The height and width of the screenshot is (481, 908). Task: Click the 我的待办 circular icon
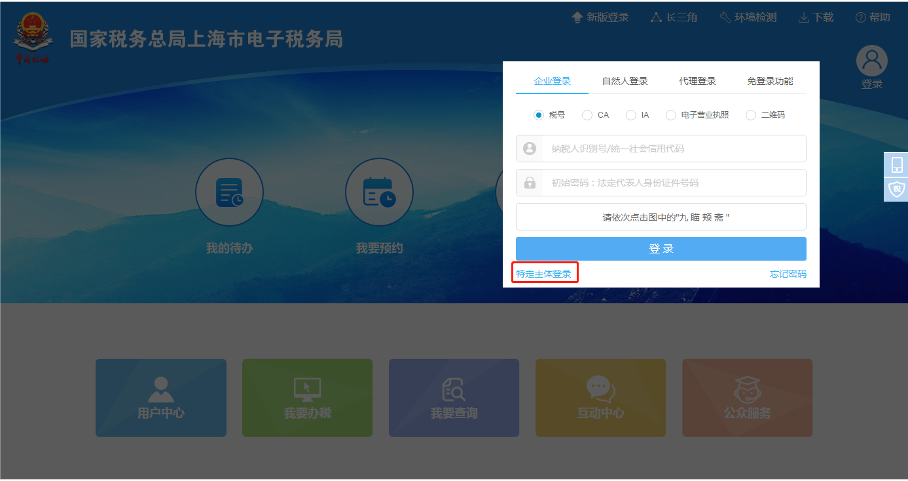229,192
